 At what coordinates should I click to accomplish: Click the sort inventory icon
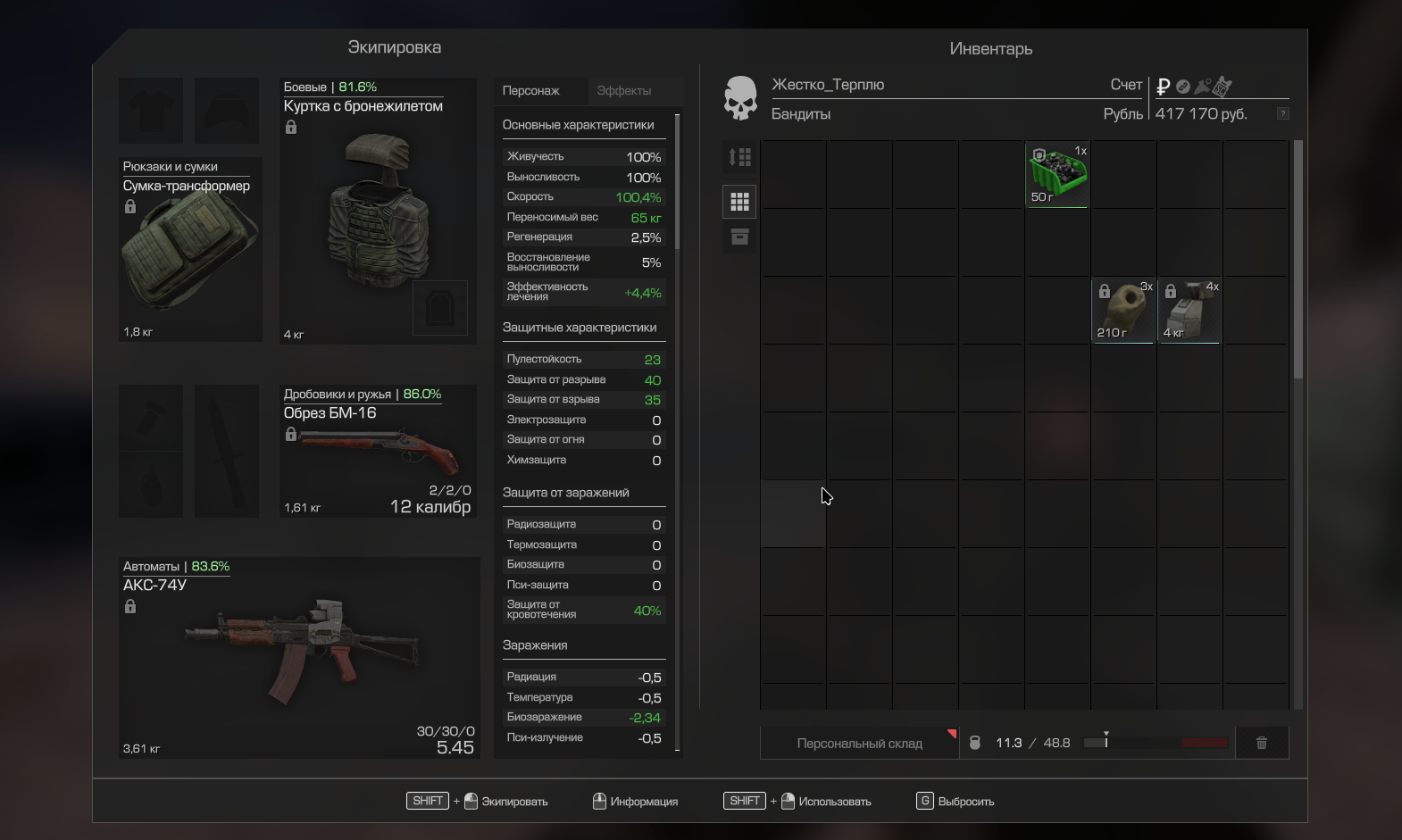[x=739, y=158]
